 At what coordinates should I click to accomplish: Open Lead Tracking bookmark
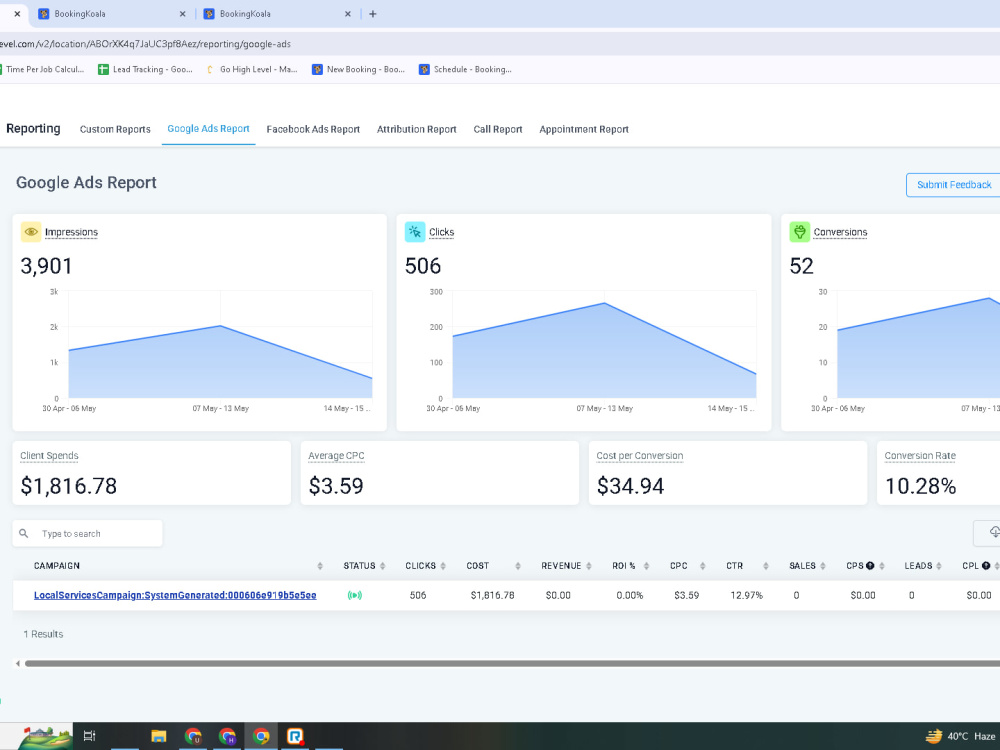click(x=145, y=69)
